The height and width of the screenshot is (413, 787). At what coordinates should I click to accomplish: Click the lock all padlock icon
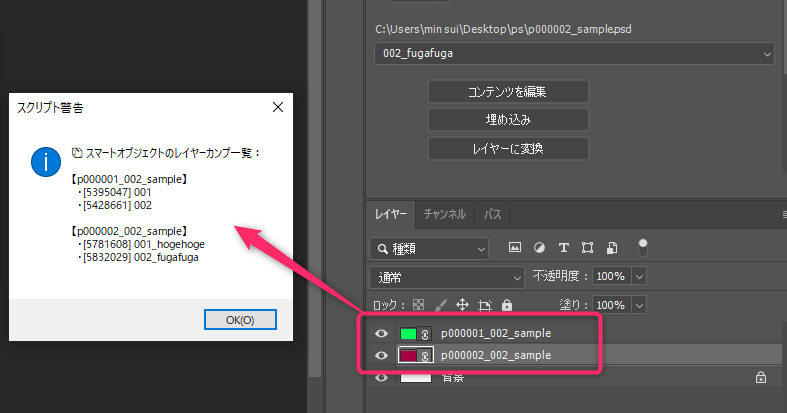[x=507, y=304]
